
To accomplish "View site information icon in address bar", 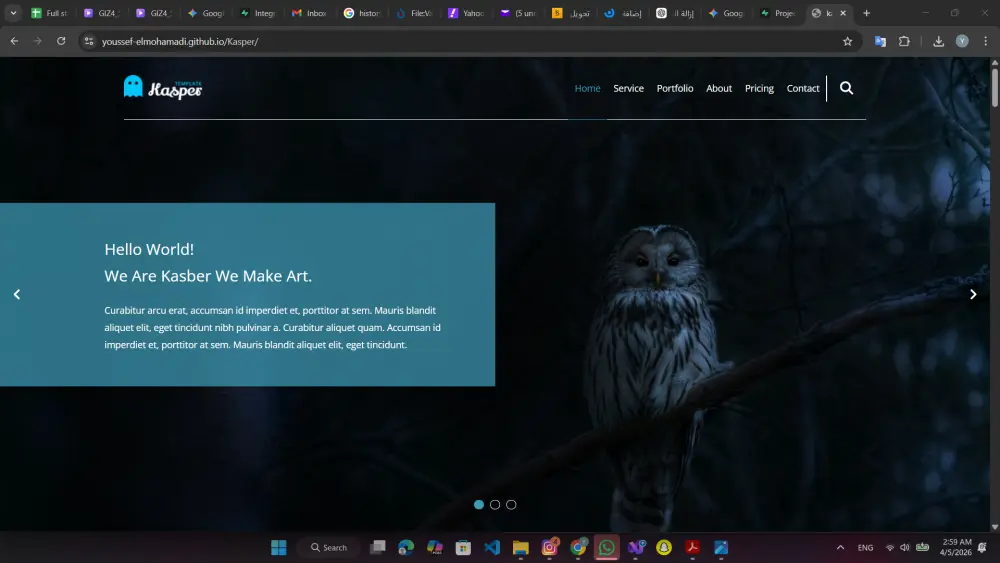I will [x=89, y=41].
